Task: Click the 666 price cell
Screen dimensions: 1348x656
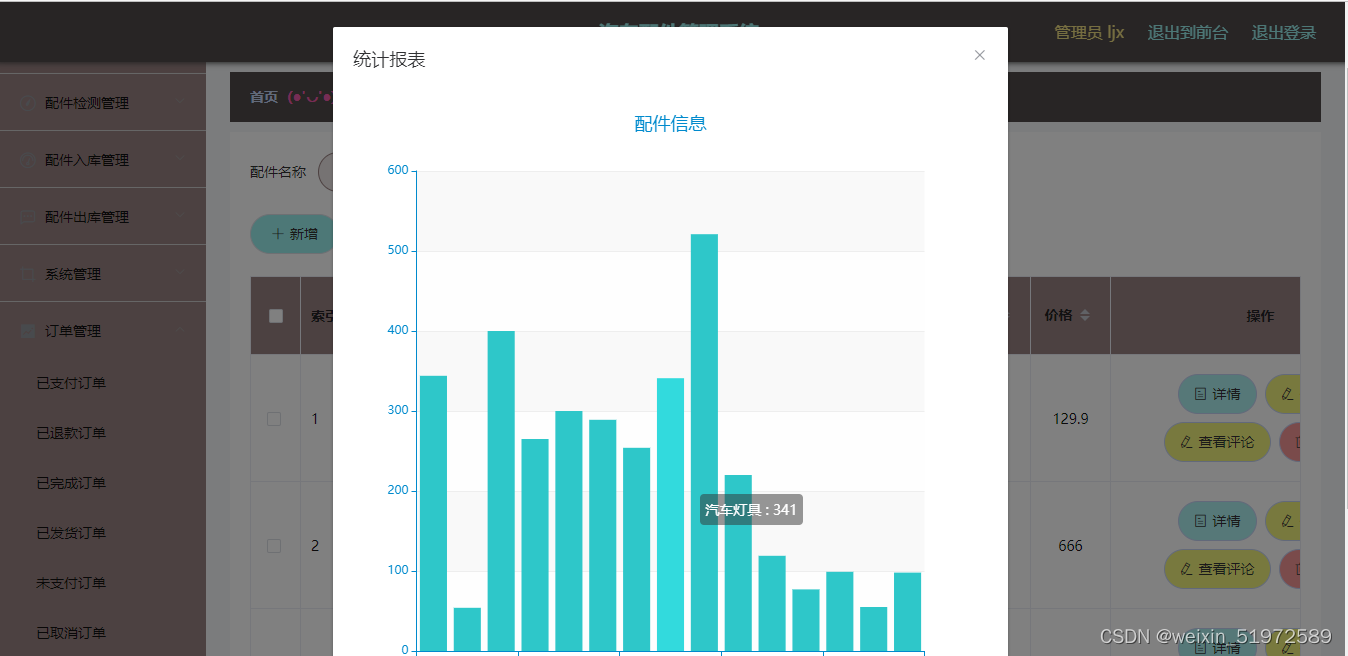Action: point(1070,546)
